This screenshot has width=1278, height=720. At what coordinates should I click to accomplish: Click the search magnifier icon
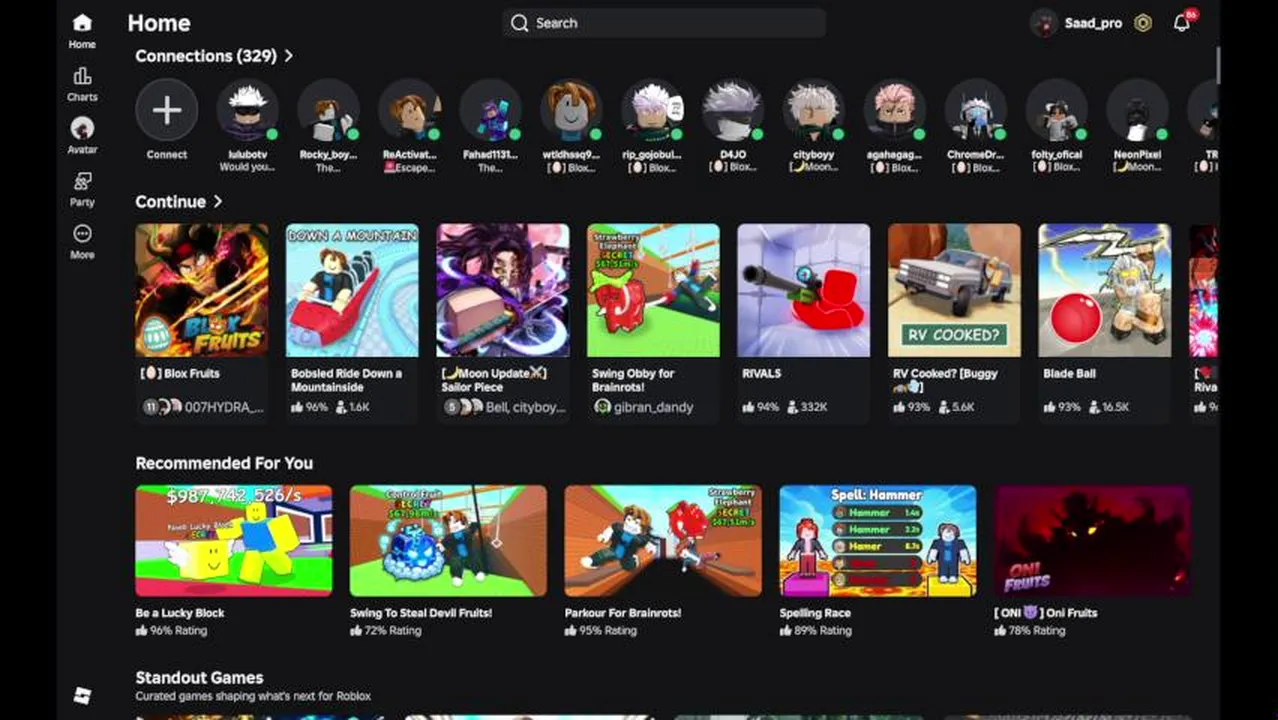point(519,23)
